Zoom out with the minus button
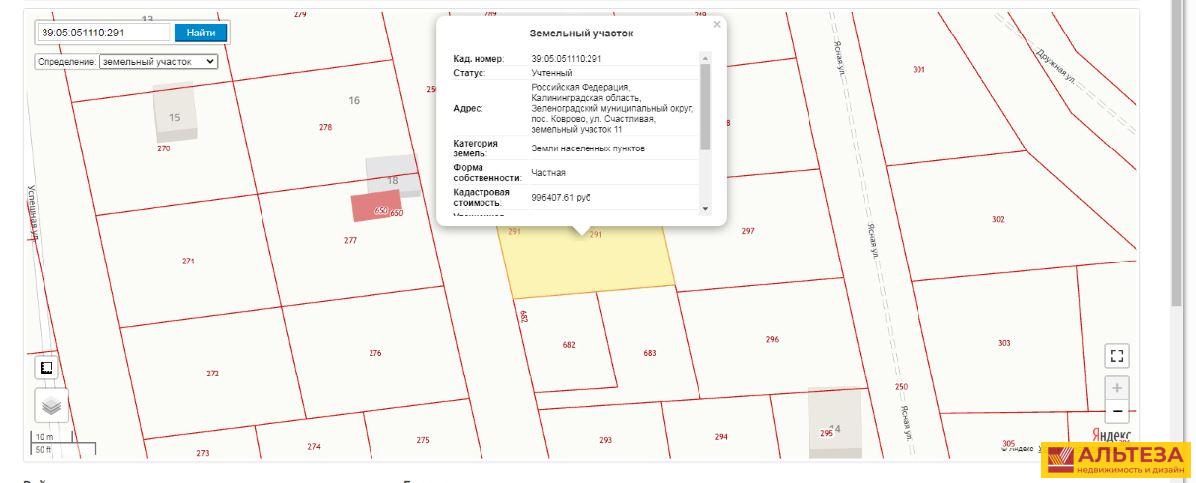This screenshot has width=1196, height=483. point(1117,412)
